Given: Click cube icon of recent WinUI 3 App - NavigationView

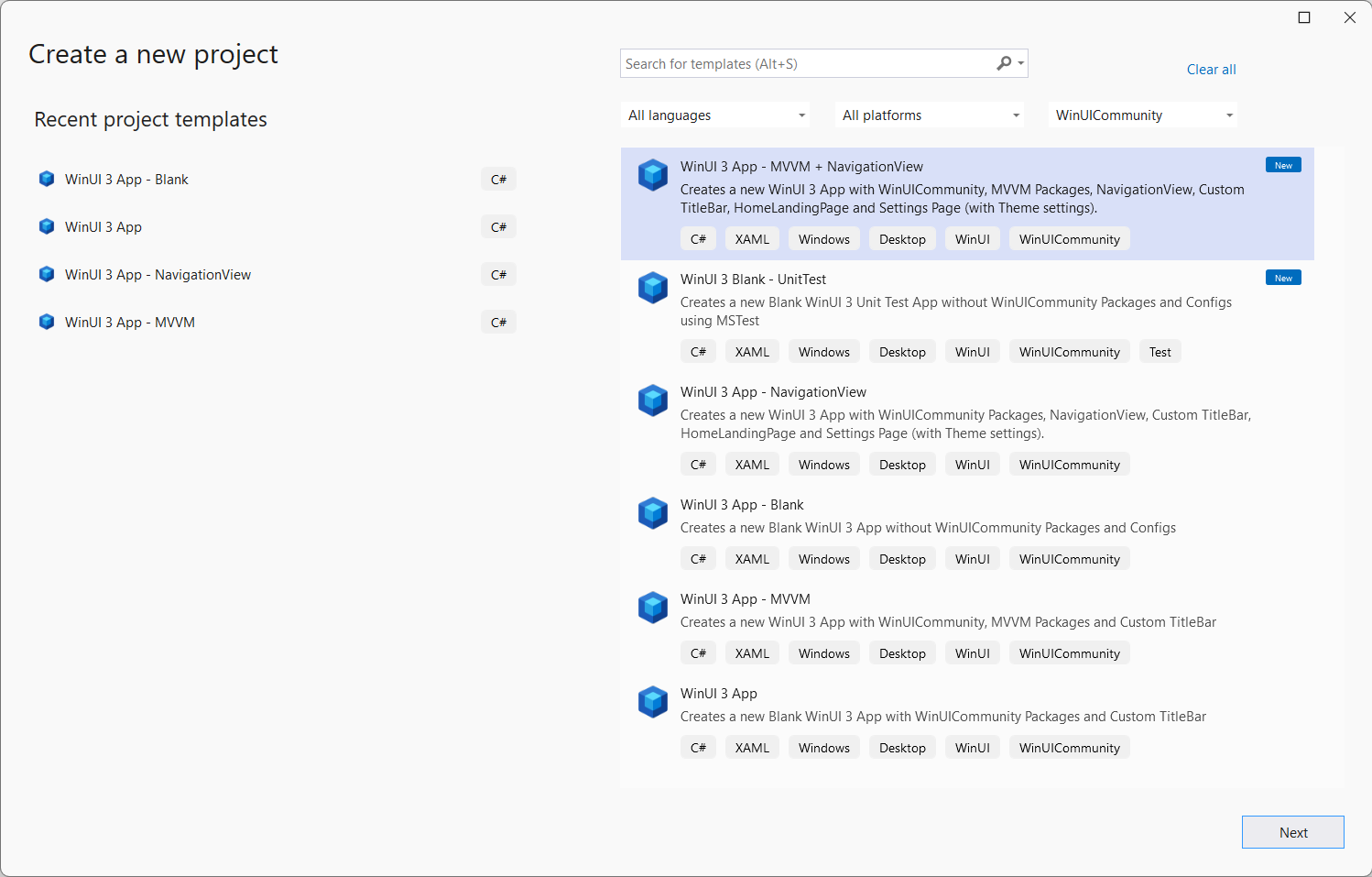Looking at the screenshot, I should [x=47, y=274].
